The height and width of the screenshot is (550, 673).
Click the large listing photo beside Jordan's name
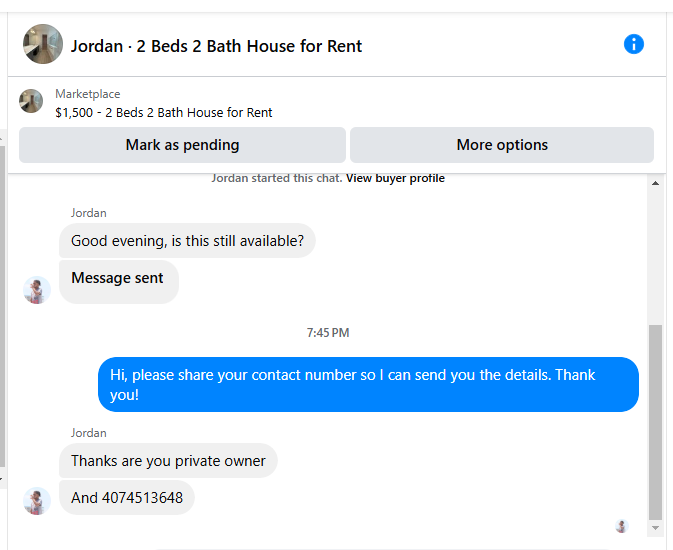pyautogui.click(x=43, y=44)
